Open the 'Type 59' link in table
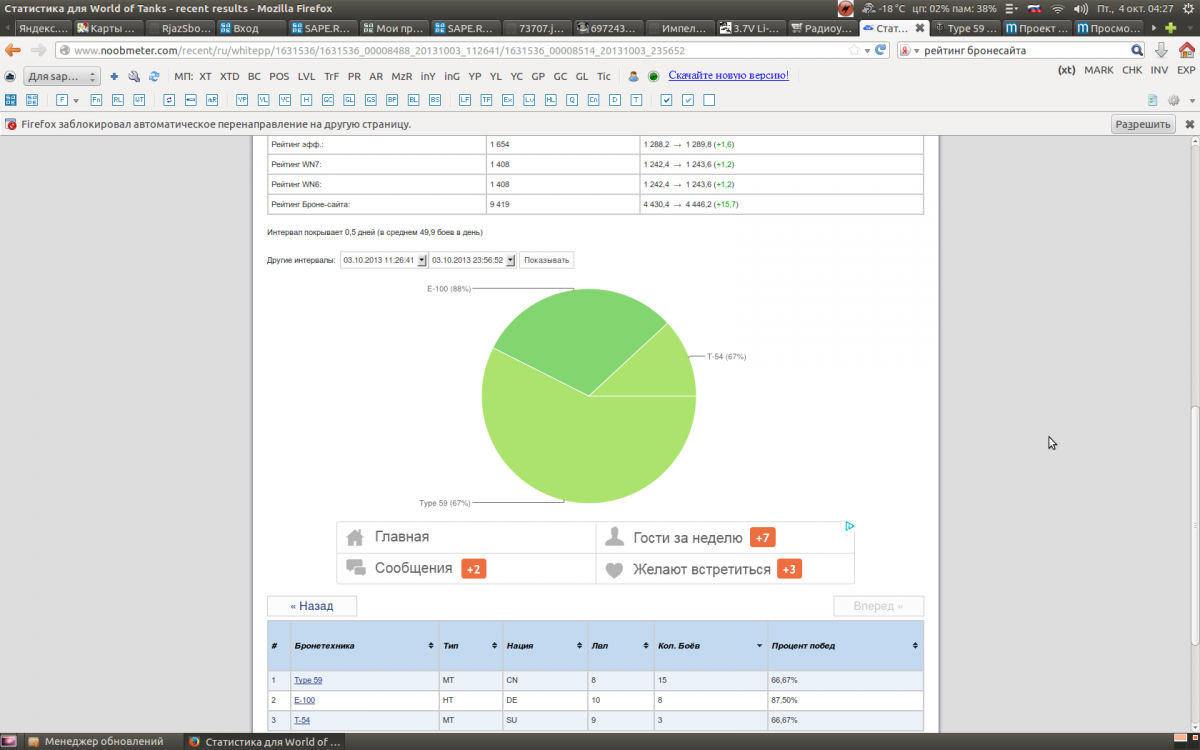The height and width of the screenshot is (750, 1200). tap(308, 680)
